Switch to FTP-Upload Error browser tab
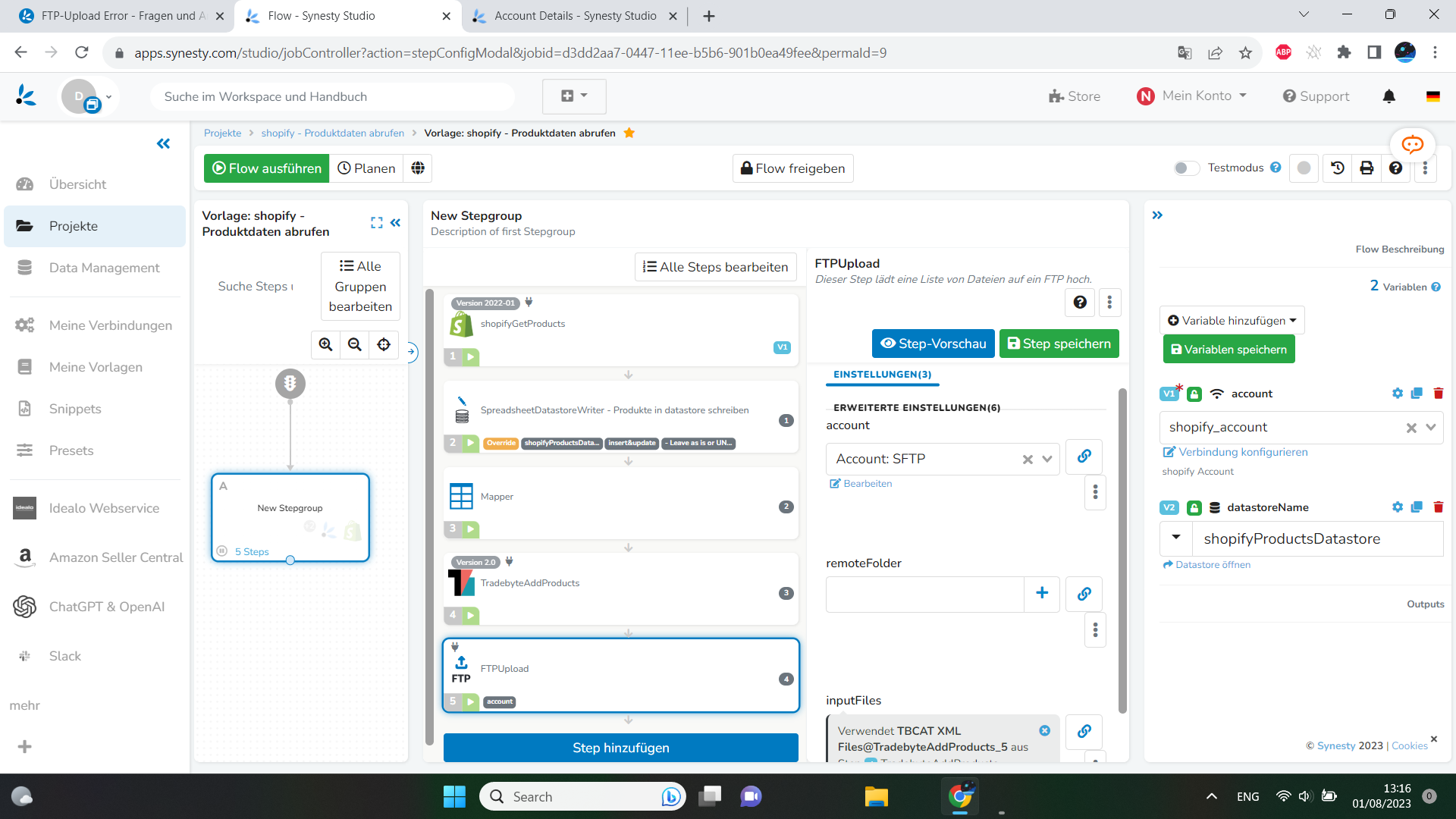The width and height of the screenshot is (1456, 819). pos(123,16)
